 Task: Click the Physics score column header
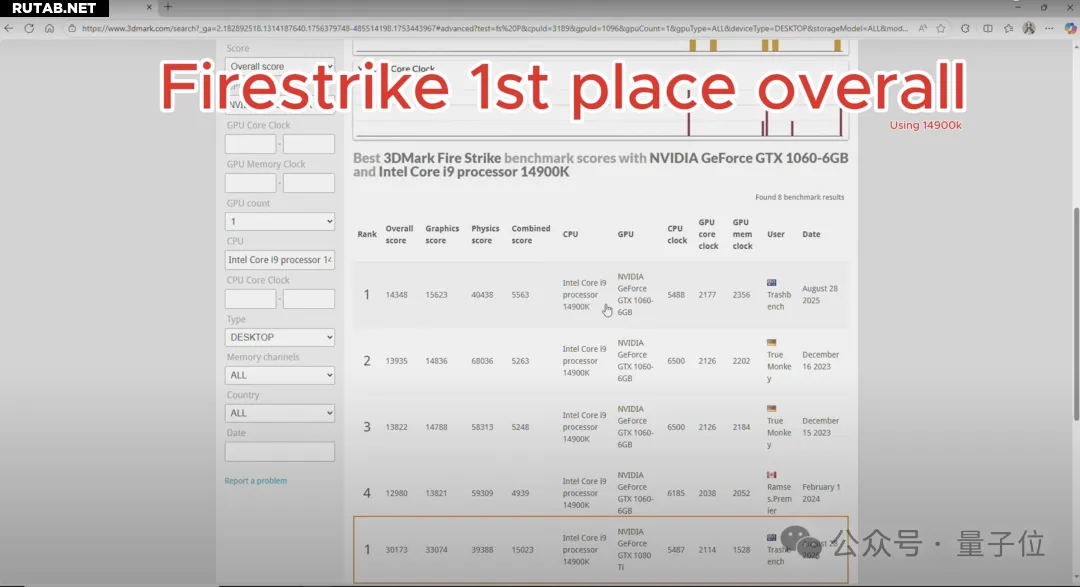(x=486, y=234)
